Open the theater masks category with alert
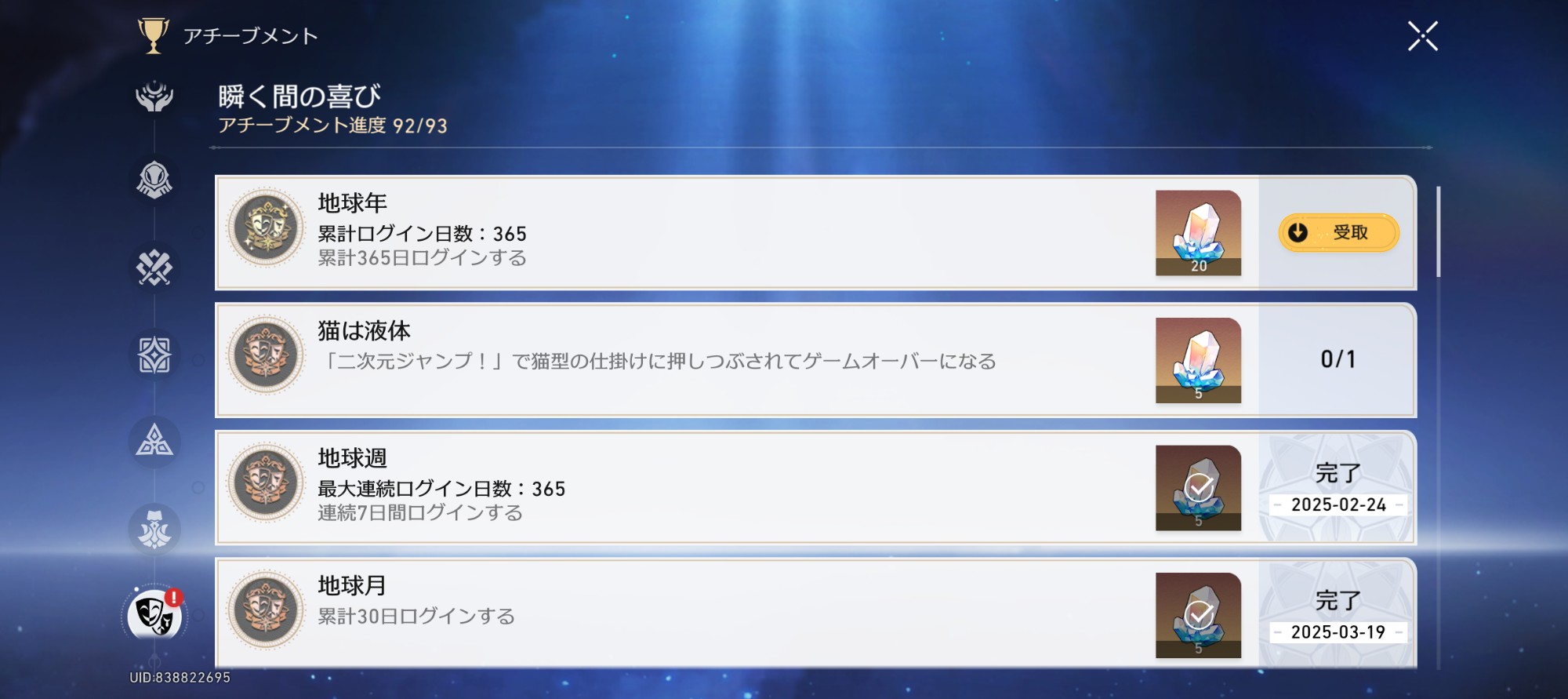Screen dimensions: 1568x699 tap(154, 615)
